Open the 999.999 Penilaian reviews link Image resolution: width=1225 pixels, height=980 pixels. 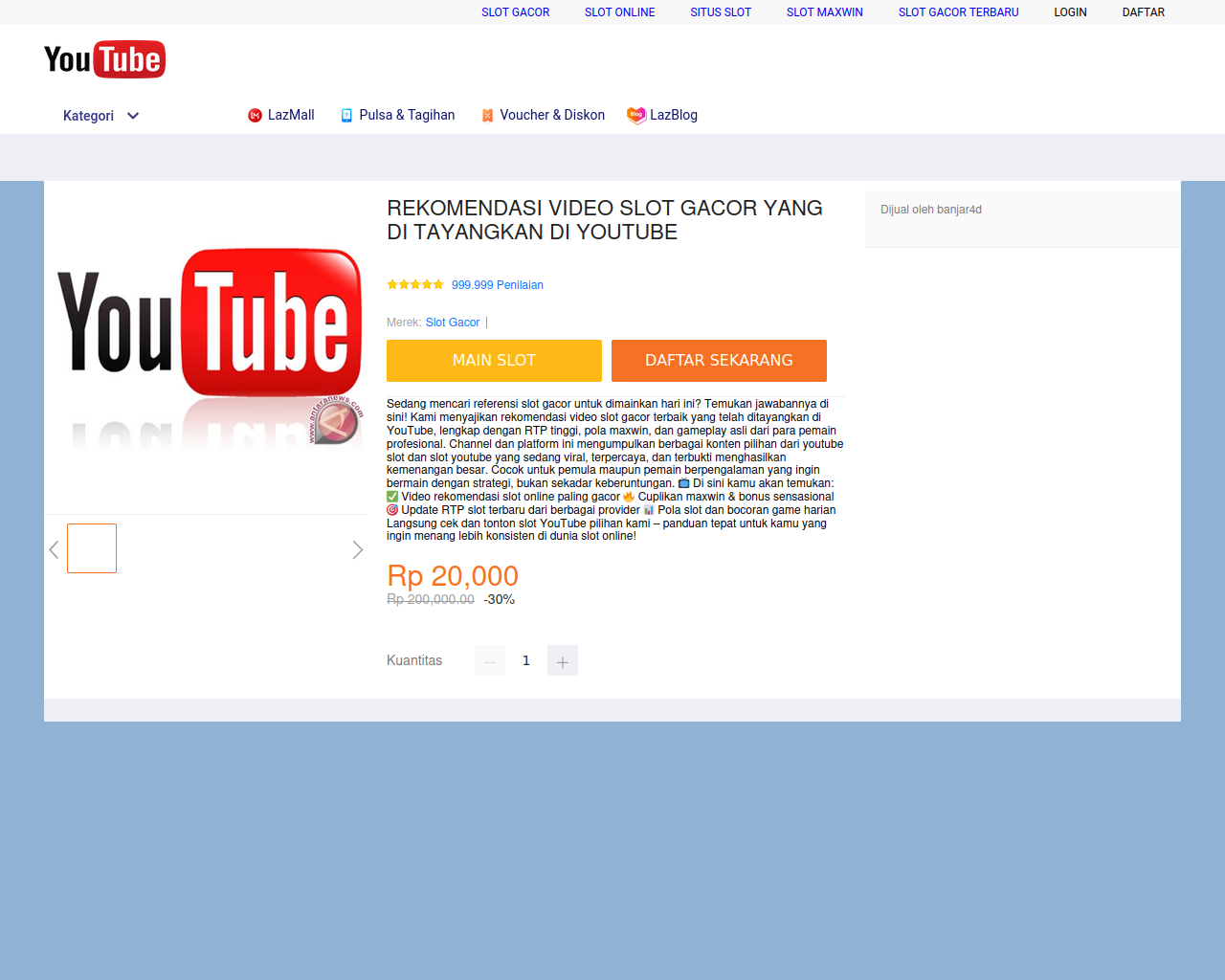[x=498, y=285]
